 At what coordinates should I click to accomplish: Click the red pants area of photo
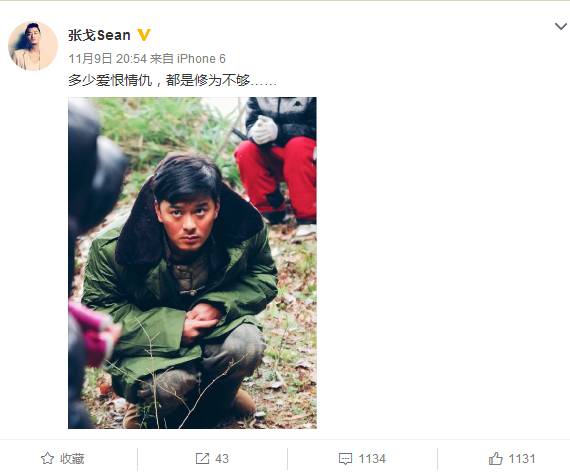click(277, 176)
